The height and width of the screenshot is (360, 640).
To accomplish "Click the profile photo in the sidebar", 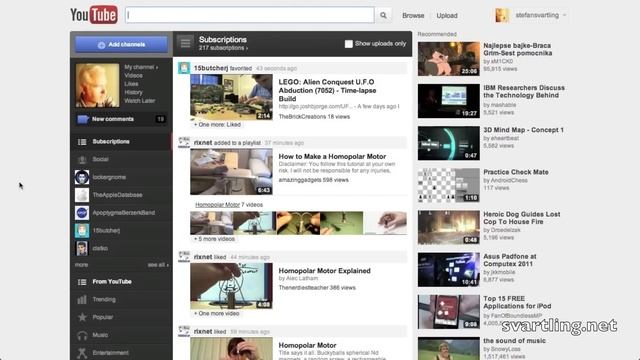I will (97, 85).
